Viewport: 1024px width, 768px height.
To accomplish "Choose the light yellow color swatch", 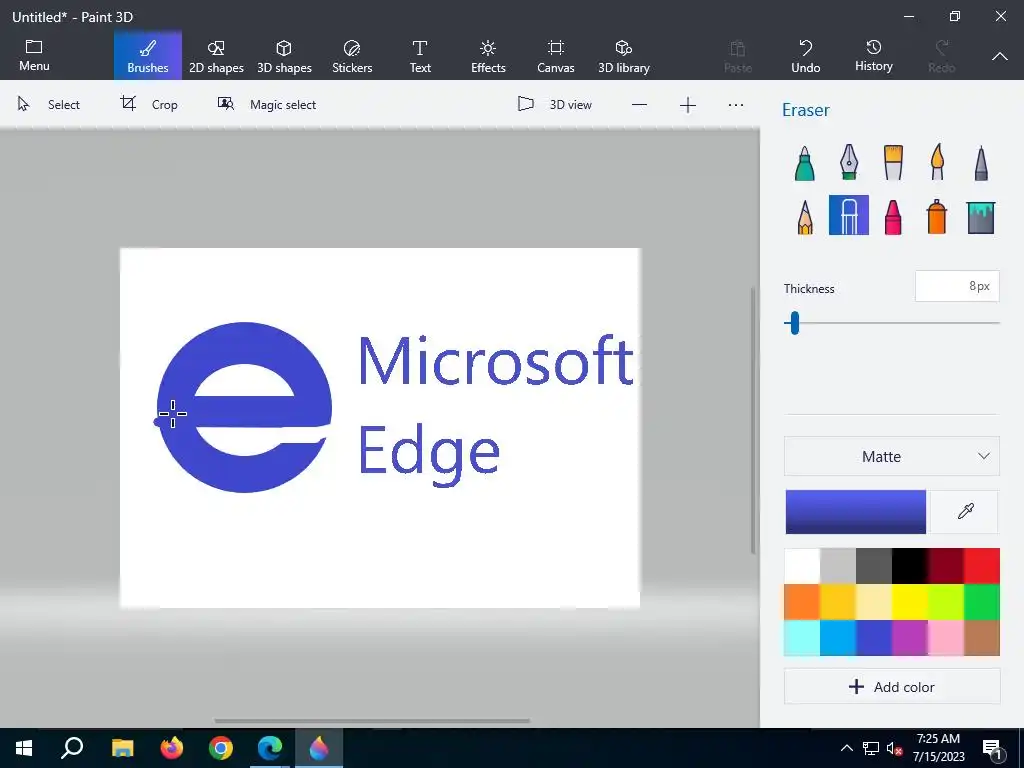I will (874, 601).
